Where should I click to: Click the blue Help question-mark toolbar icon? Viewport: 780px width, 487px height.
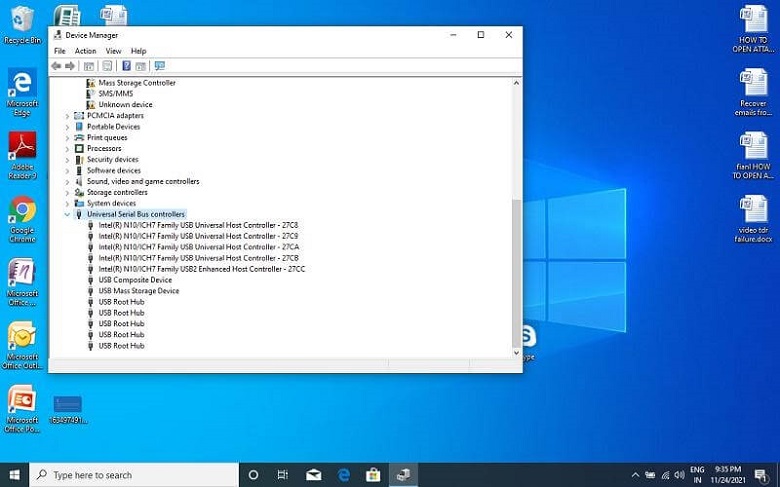126,66
